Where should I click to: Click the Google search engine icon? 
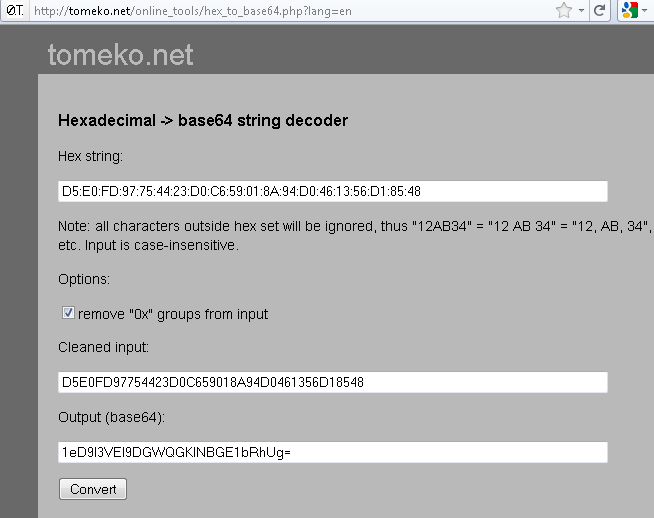(629, 10)
